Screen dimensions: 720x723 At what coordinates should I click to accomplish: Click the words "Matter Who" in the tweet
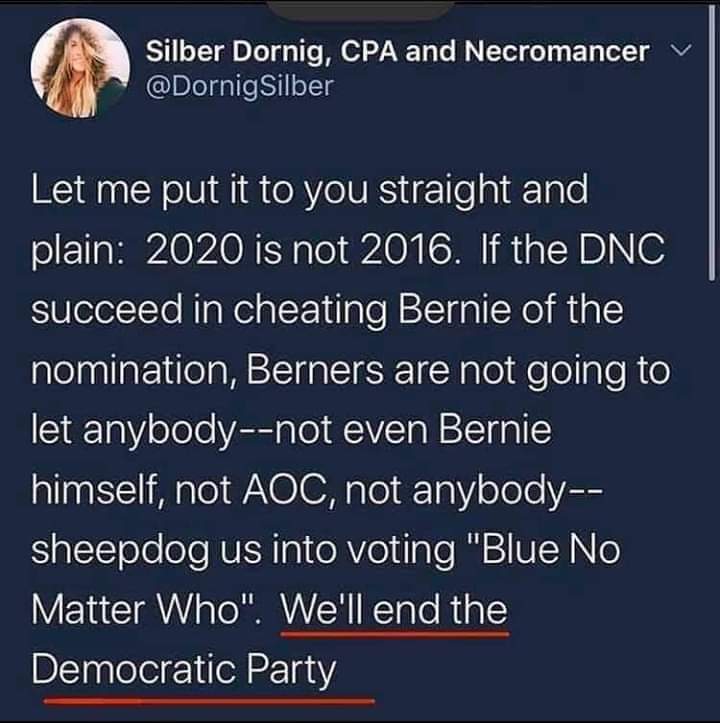click(x=134, y=610)
